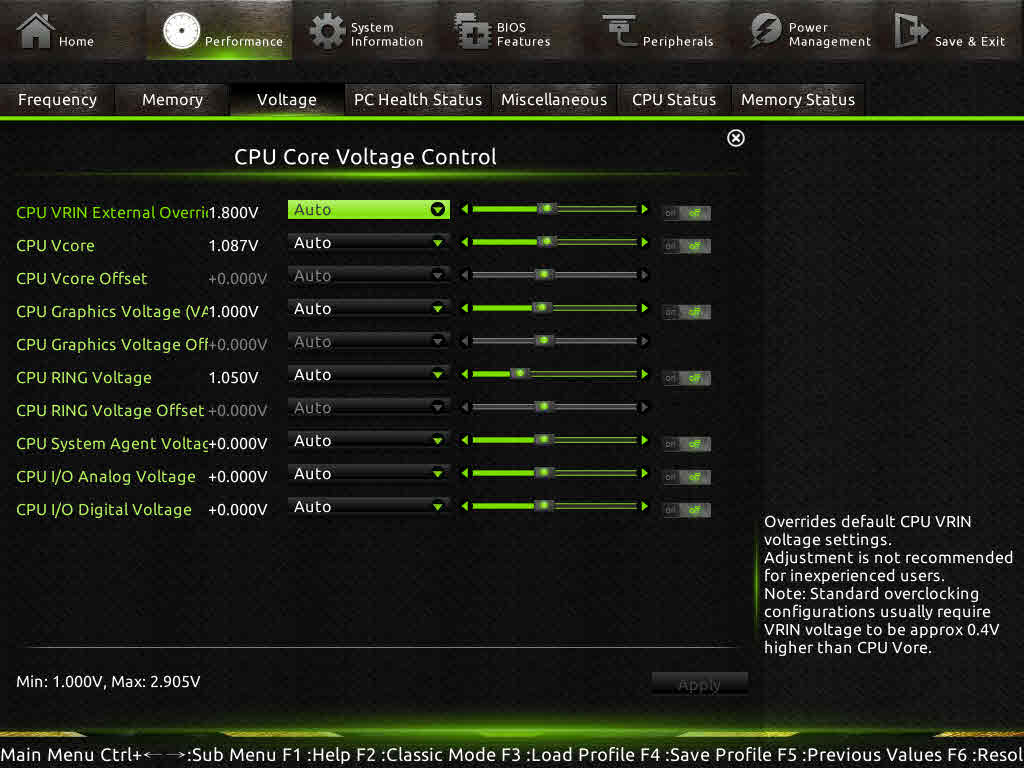Increase CPU I/O Digital Voltage with right arrow
The image size is (1024, 768).
pos(645,506)
